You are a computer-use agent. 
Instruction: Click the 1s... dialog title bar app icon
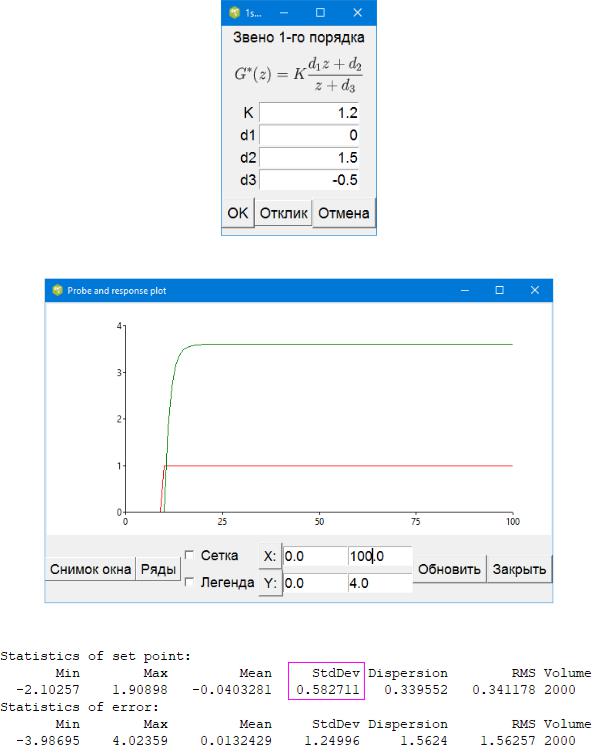(x=234, y=13)
